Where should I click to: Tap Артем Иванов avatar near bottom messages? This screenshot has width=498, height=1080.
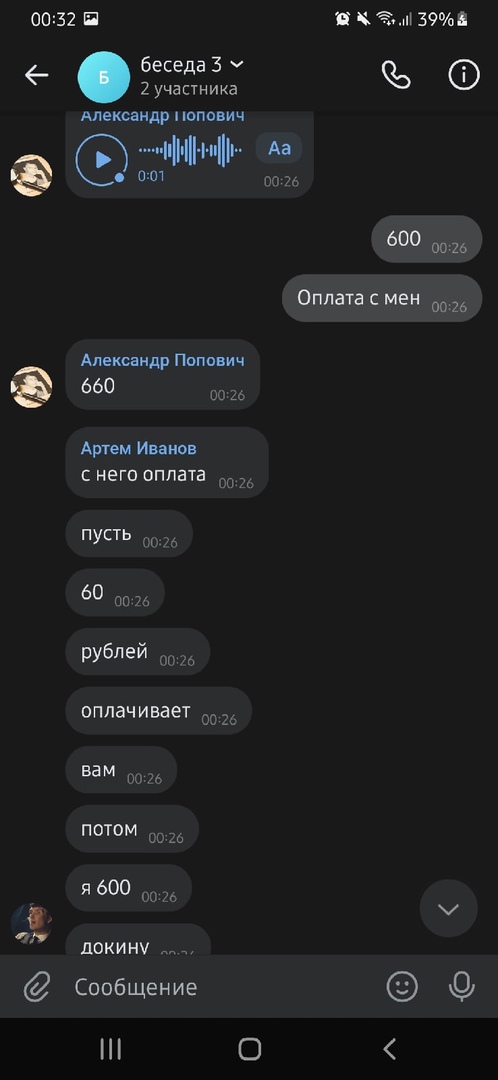tap(32, 924)
